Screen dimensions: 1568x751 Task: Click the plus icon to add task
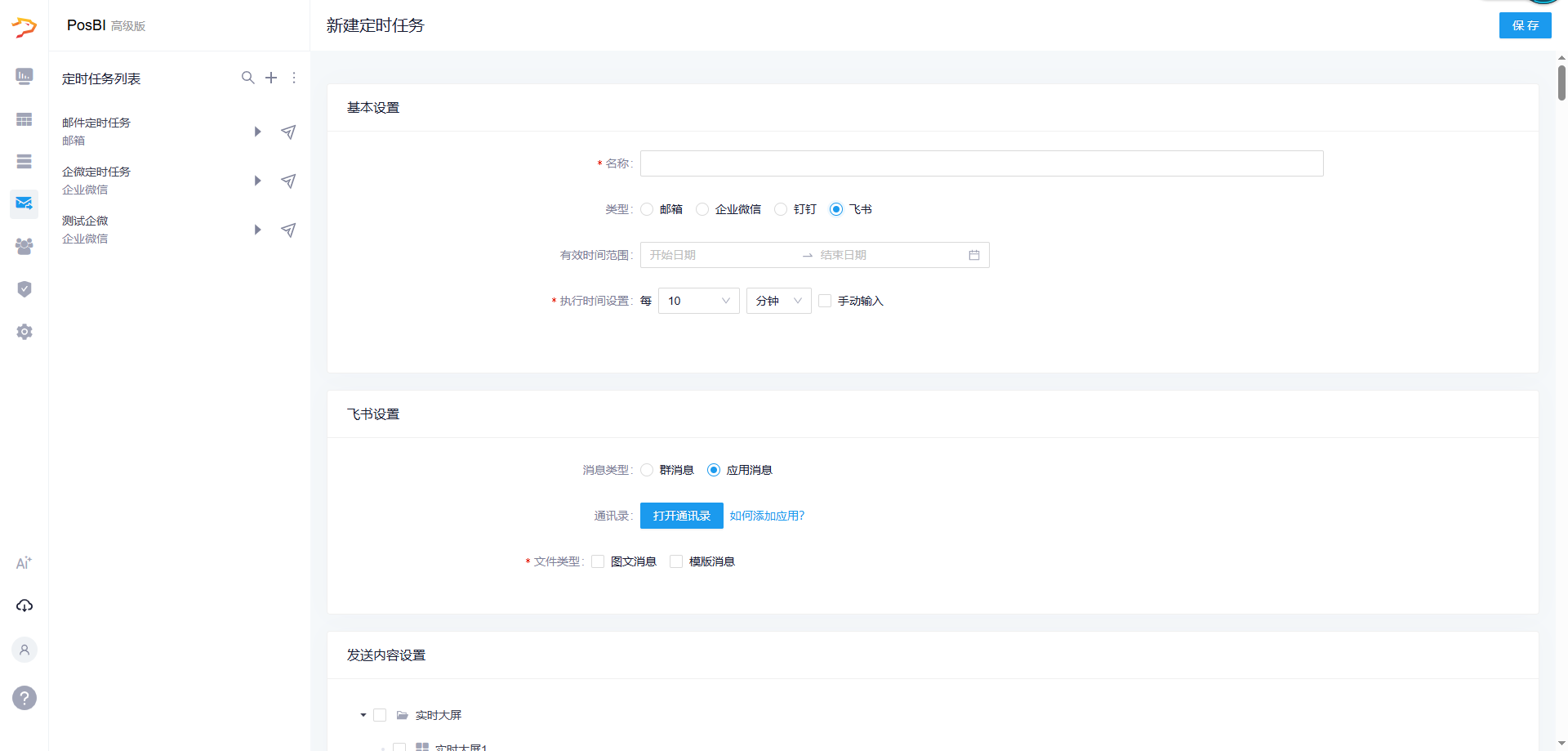(271, 78)
